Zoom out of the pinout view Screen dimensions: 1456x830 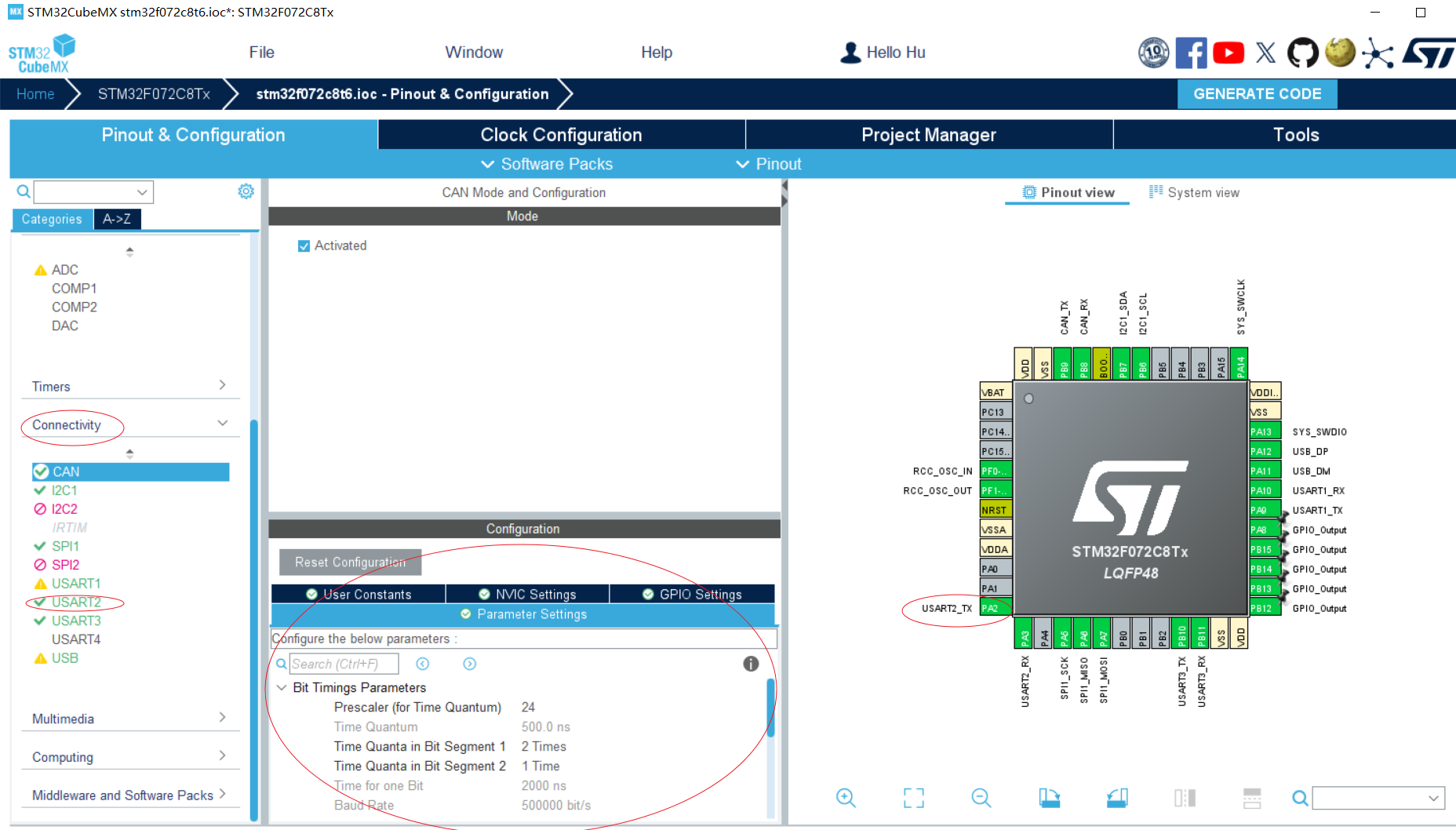click(981, 798)
